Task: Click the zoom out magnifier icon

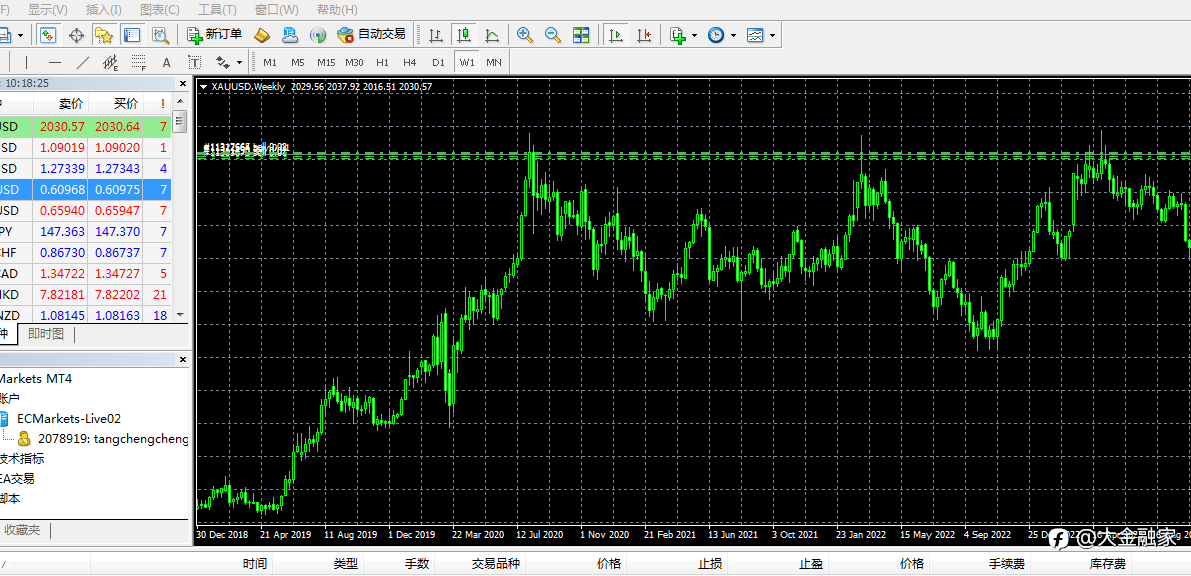Action: [x=553, y=35]
